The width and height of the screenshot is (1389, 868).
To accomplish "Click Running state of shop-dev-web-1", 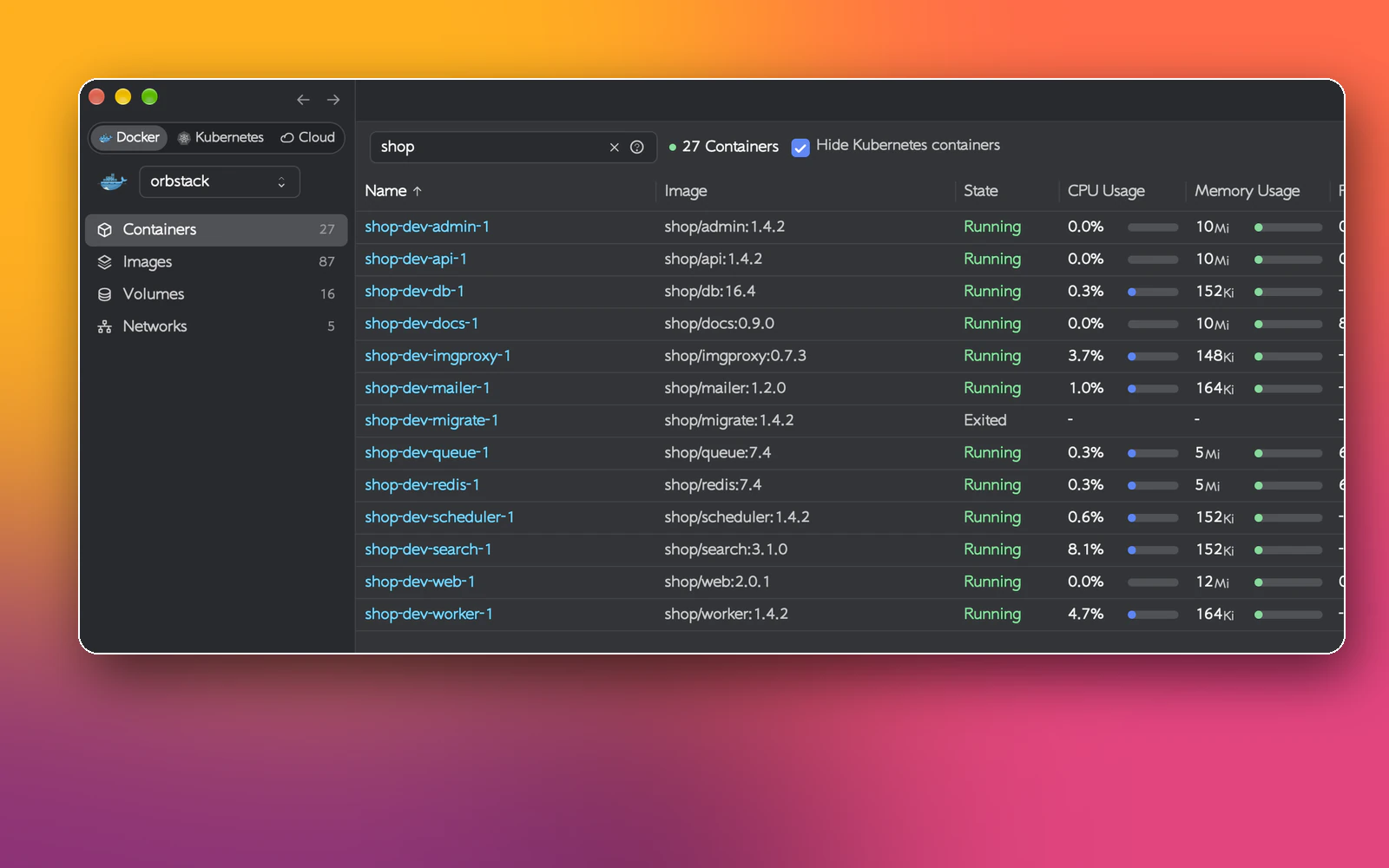I will pos(992,582).
